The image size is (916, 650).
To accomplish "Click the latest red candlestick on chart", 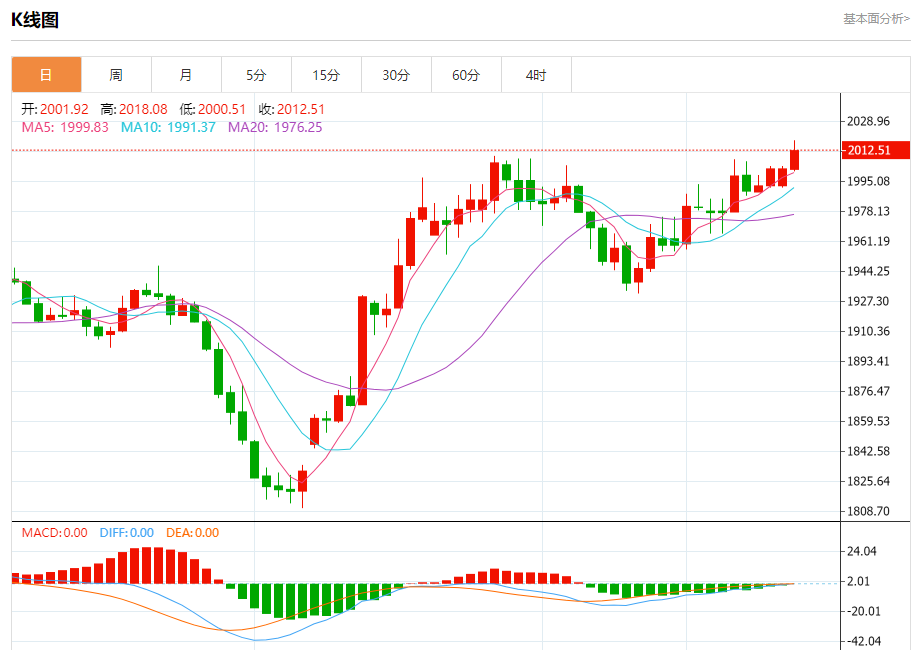I will click(795, 159).
